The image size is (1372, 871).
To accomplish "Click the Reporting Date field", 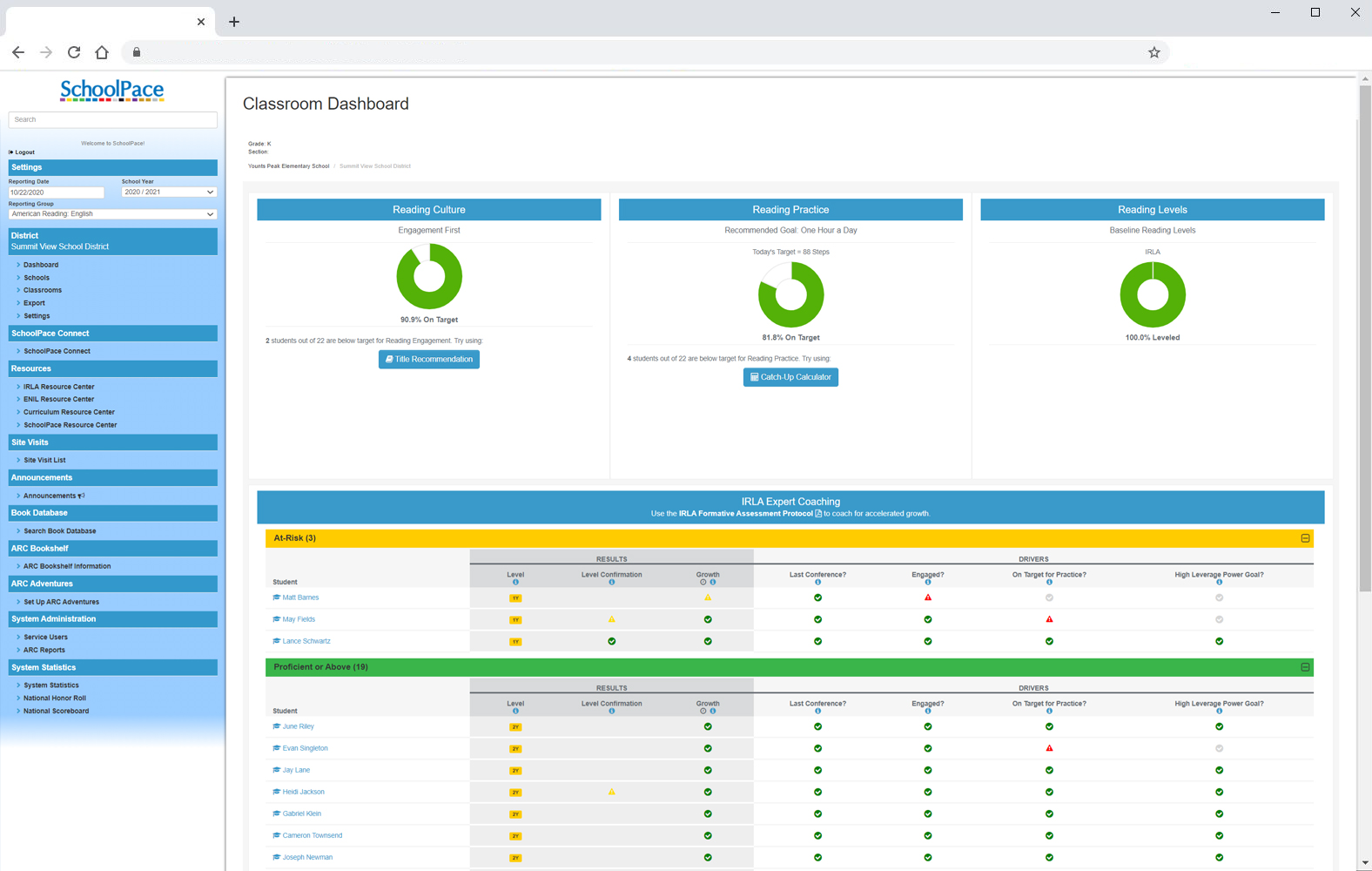I will coord(56,192).
